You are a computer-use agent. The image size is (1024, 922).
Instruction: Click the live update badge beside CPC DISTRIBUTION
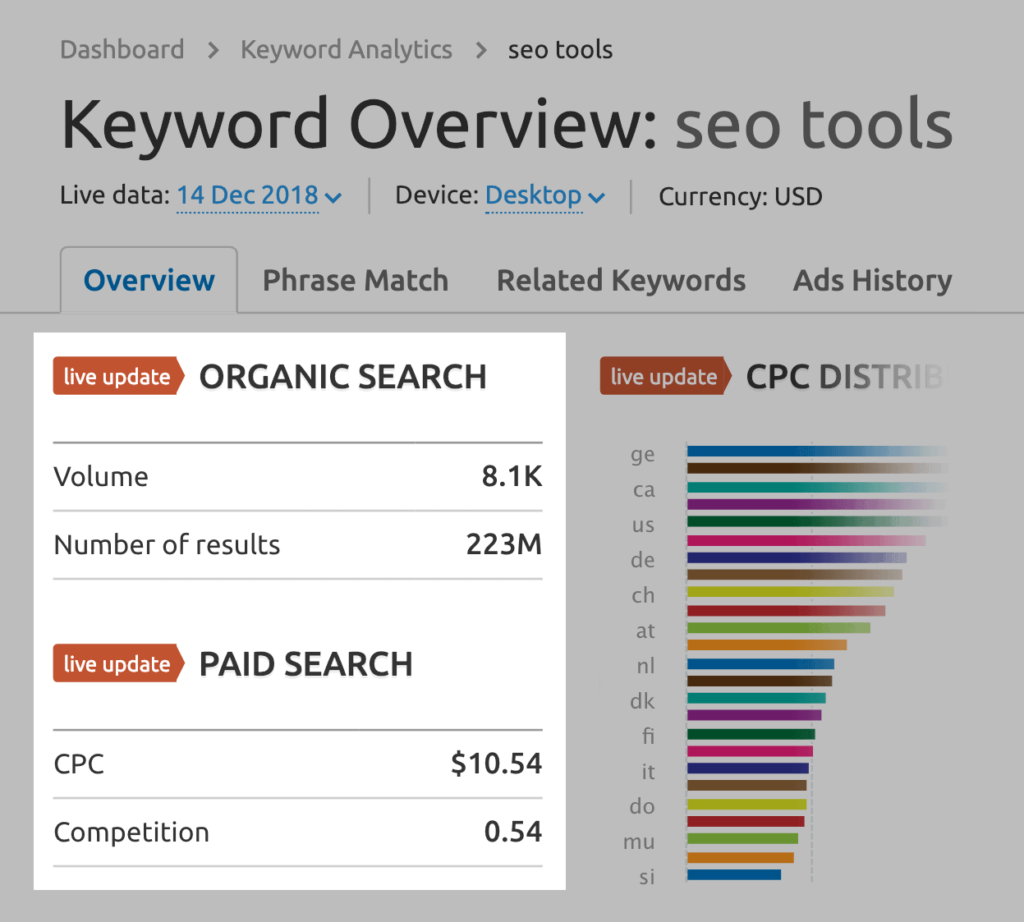(x=664, y=376)
